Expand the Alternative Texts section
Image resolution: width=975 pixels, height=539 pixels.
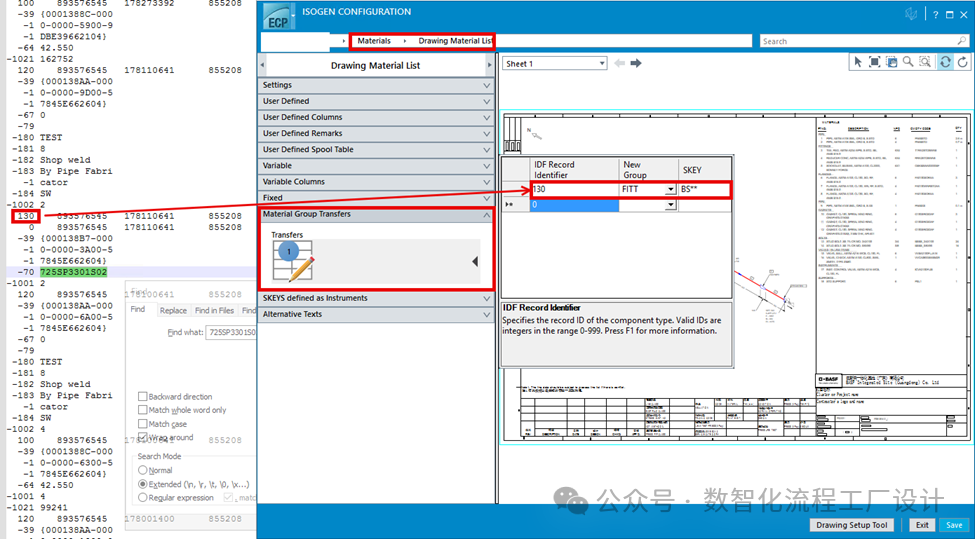(x=376, y=315)
